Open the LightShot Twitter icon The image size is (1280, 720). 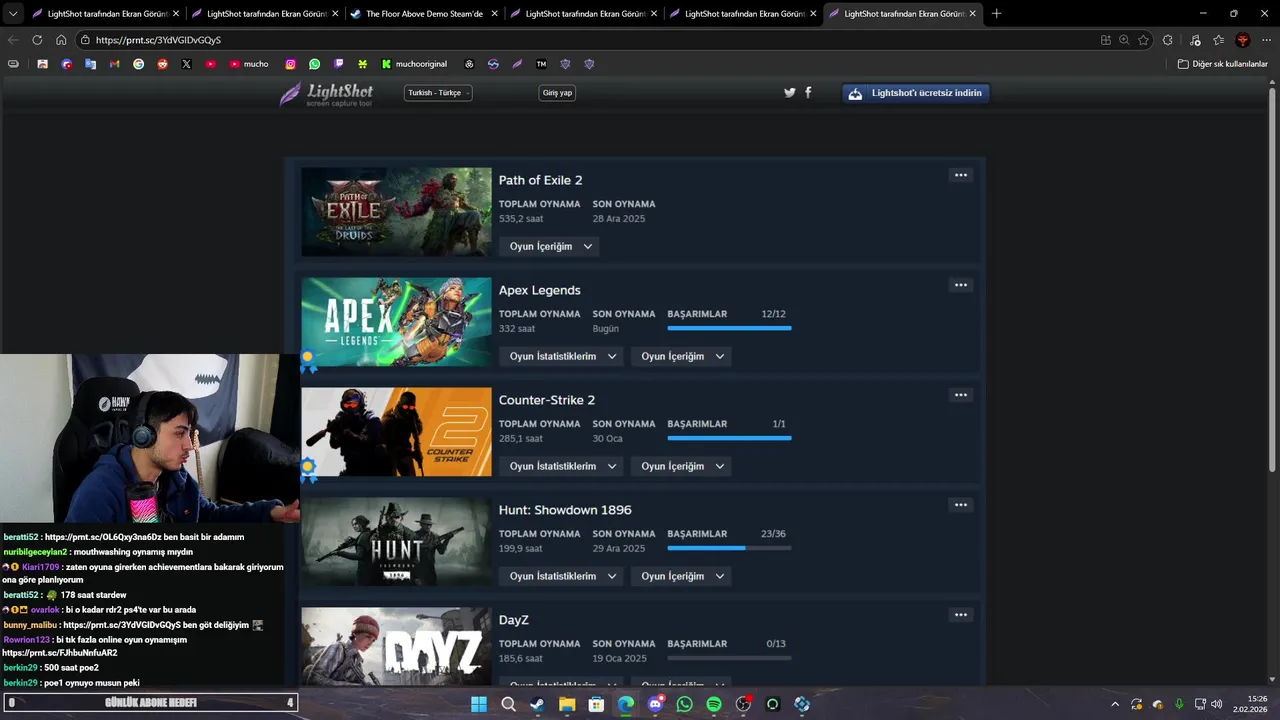(790, 93)
